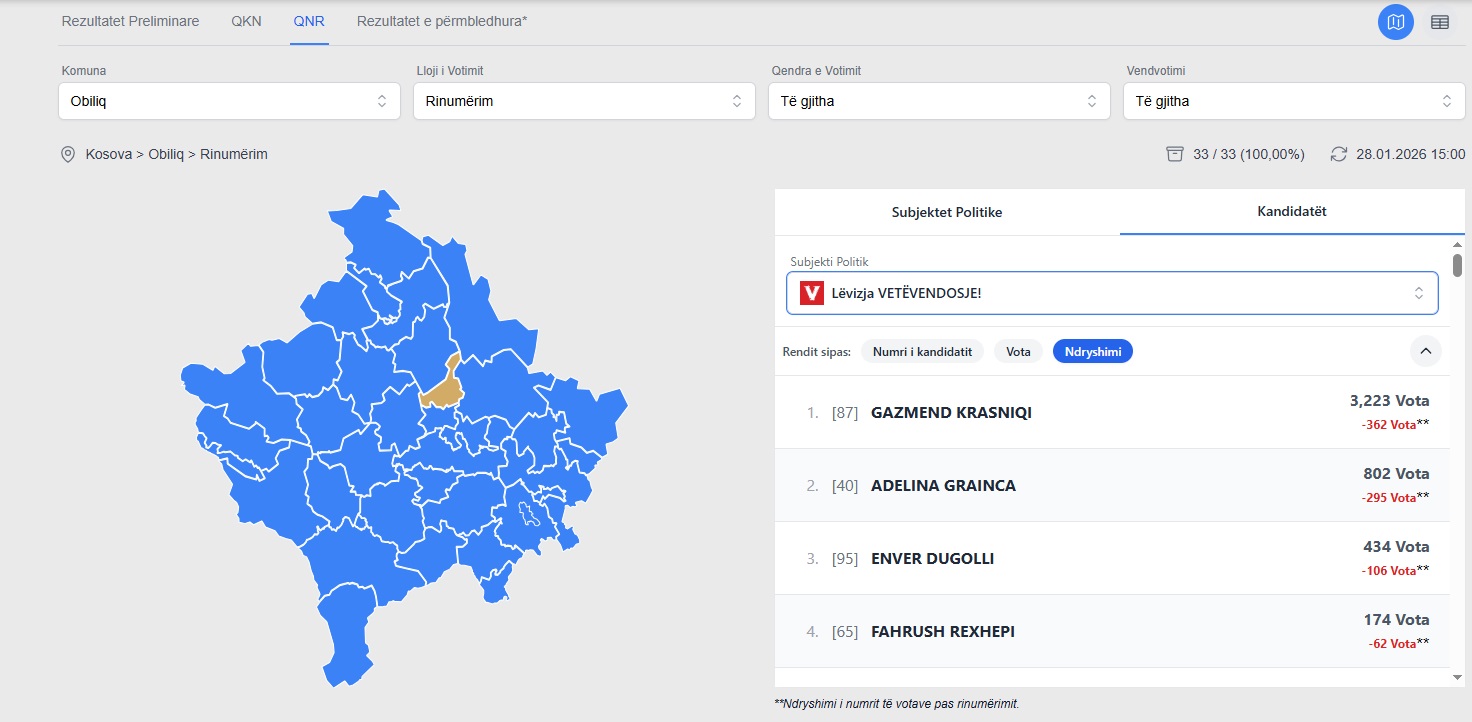Select candidate Adelina Grainca row

coord(1110,485)
